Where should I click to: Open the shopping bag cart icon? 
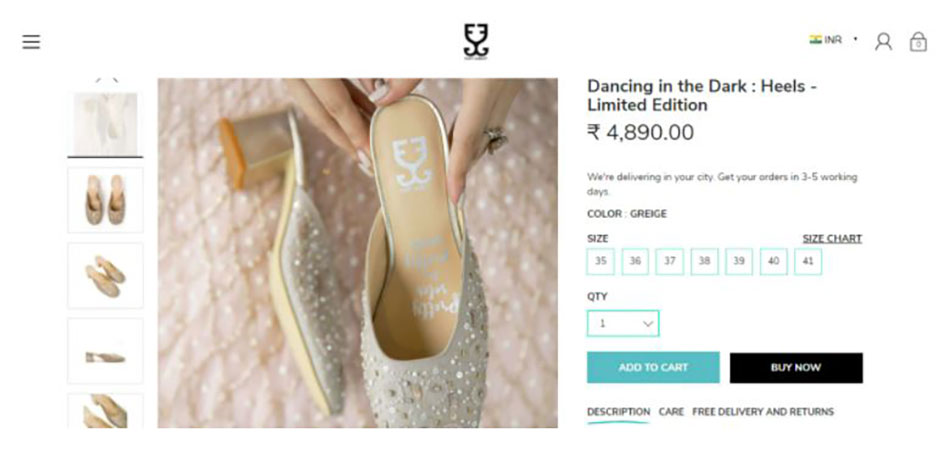click(x=918, y=41)
